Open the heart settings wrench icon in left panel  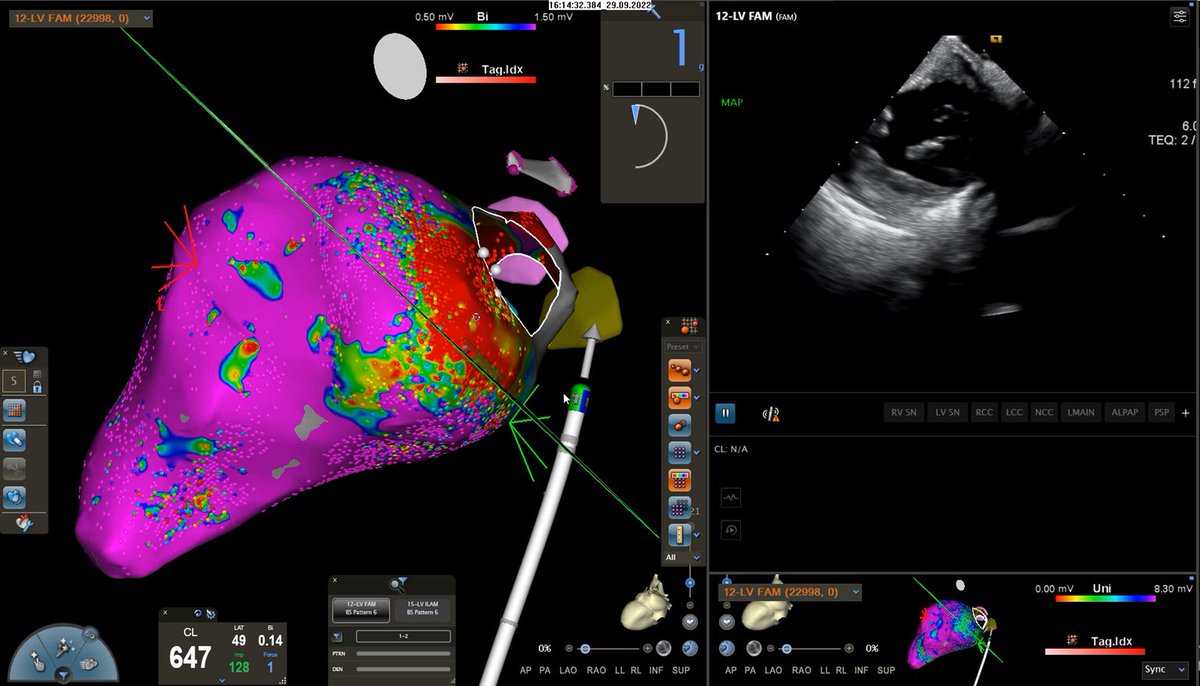coord(25,524)
